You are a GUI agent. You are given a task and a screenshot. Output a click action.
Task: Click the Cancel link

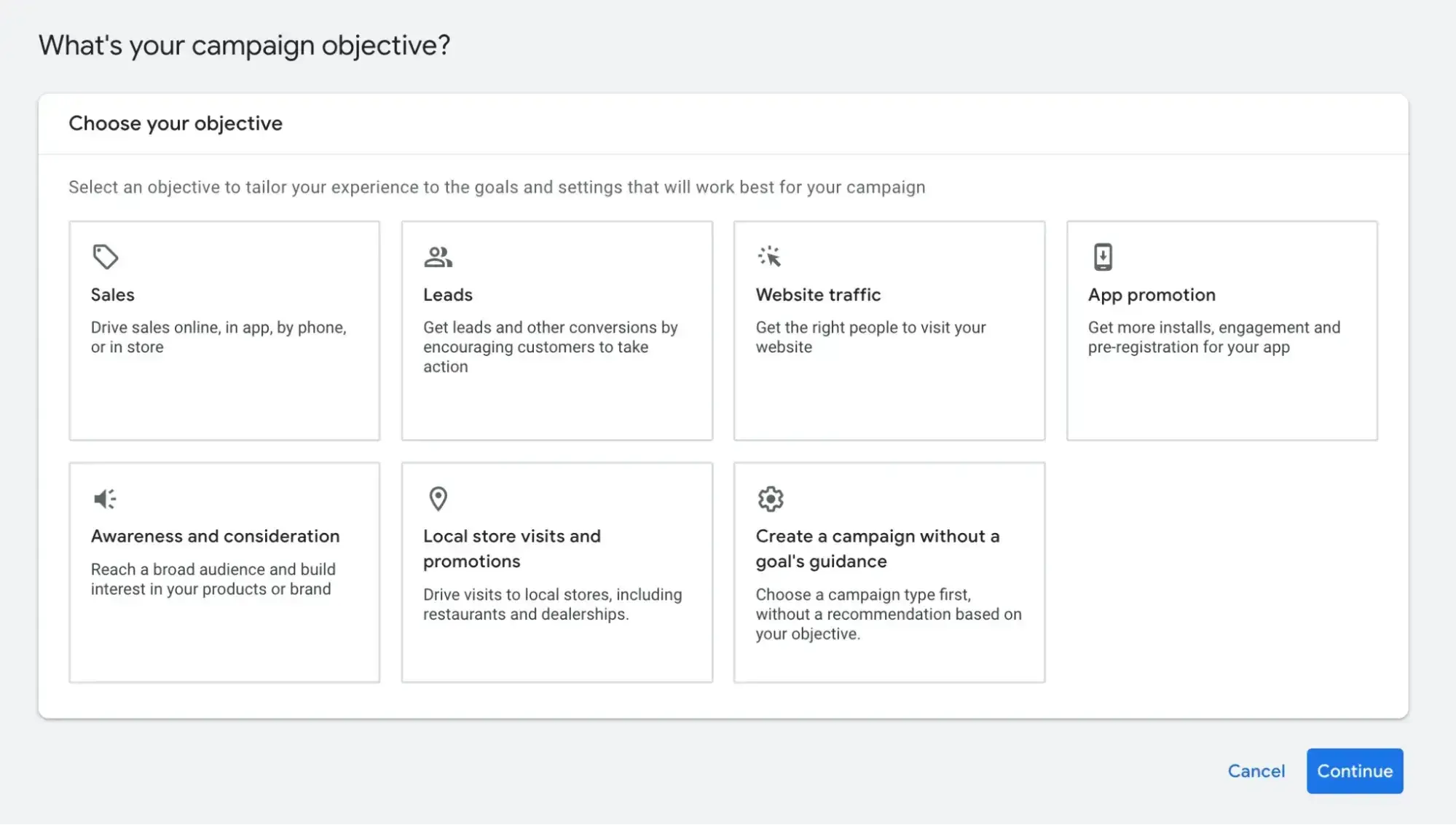tap(1256, 770)
